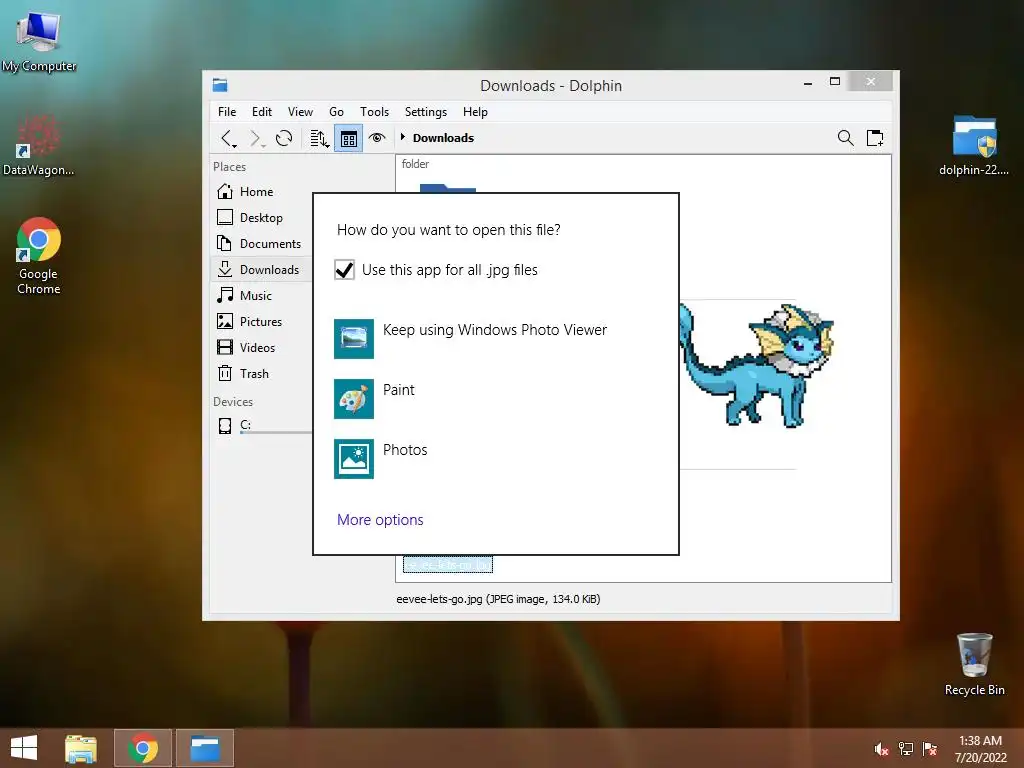Click the Dolphin window icon in the title bar
1024x768 pixels.
220,85
